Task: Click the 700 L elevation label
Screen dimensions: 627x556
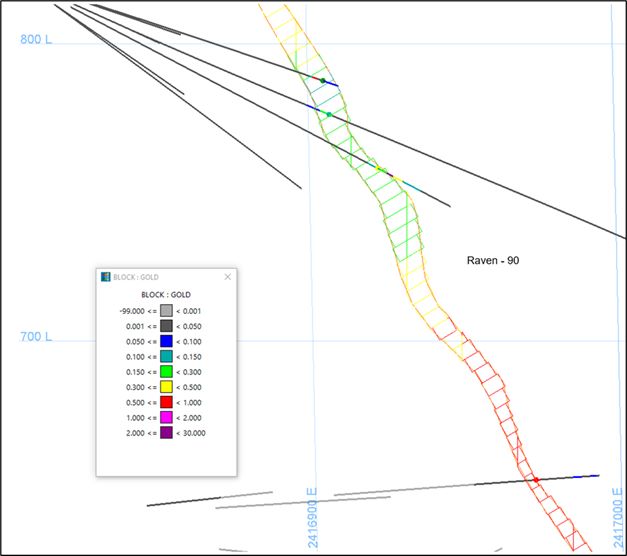Action: (36, 337)
